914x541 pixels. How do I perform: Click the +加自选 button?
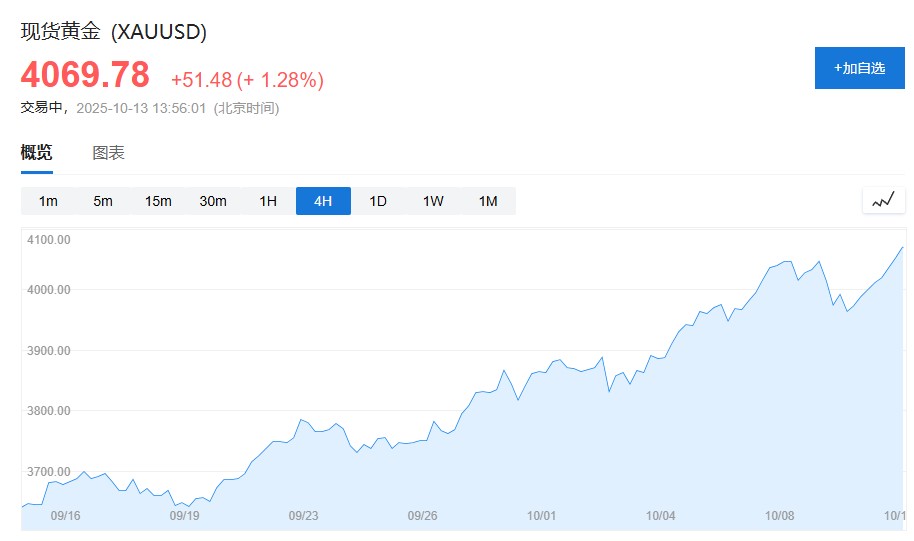click(859, 68)
